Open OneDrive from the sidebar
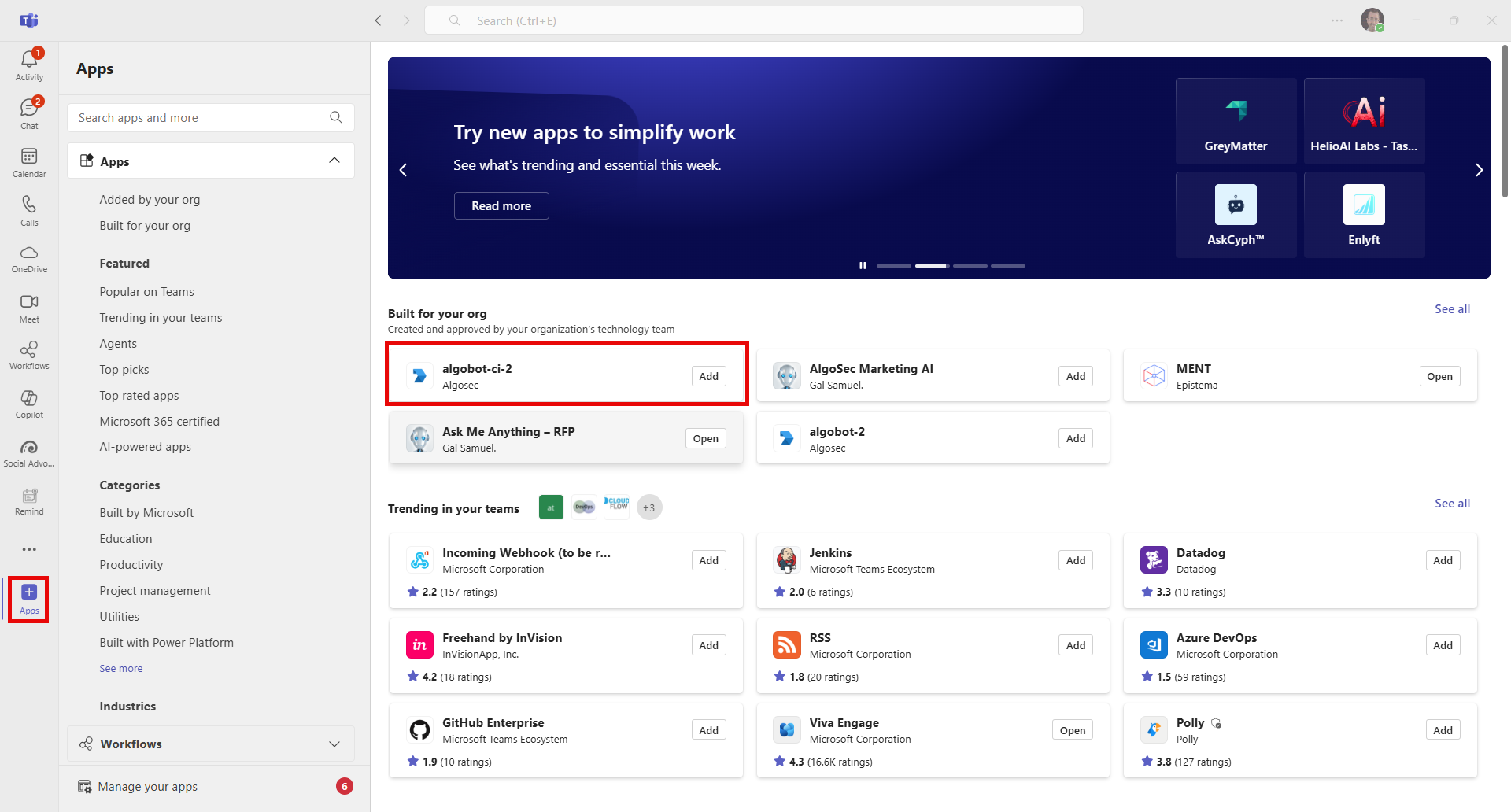Image resolution: width=1511 pixels, height=812 pixels. coord(29,258)
